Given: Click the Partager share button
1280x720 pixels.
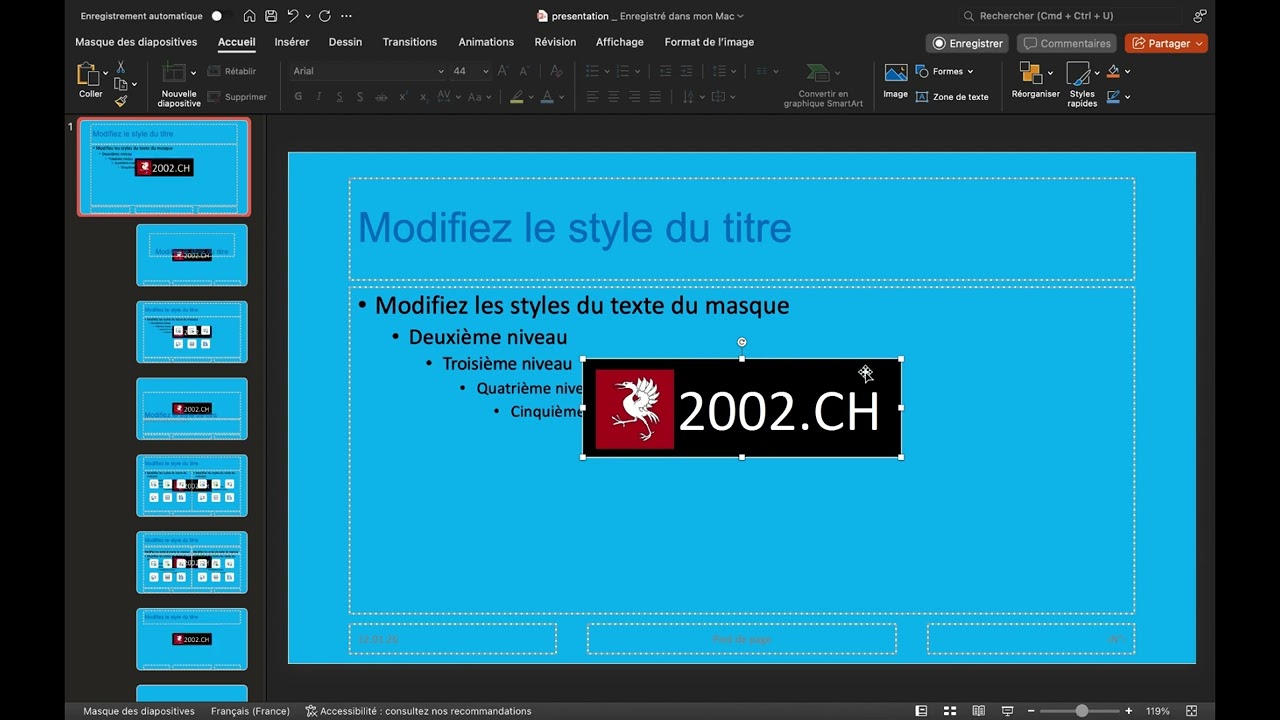Looking at the screenshot, I should tap(1166, 43).
